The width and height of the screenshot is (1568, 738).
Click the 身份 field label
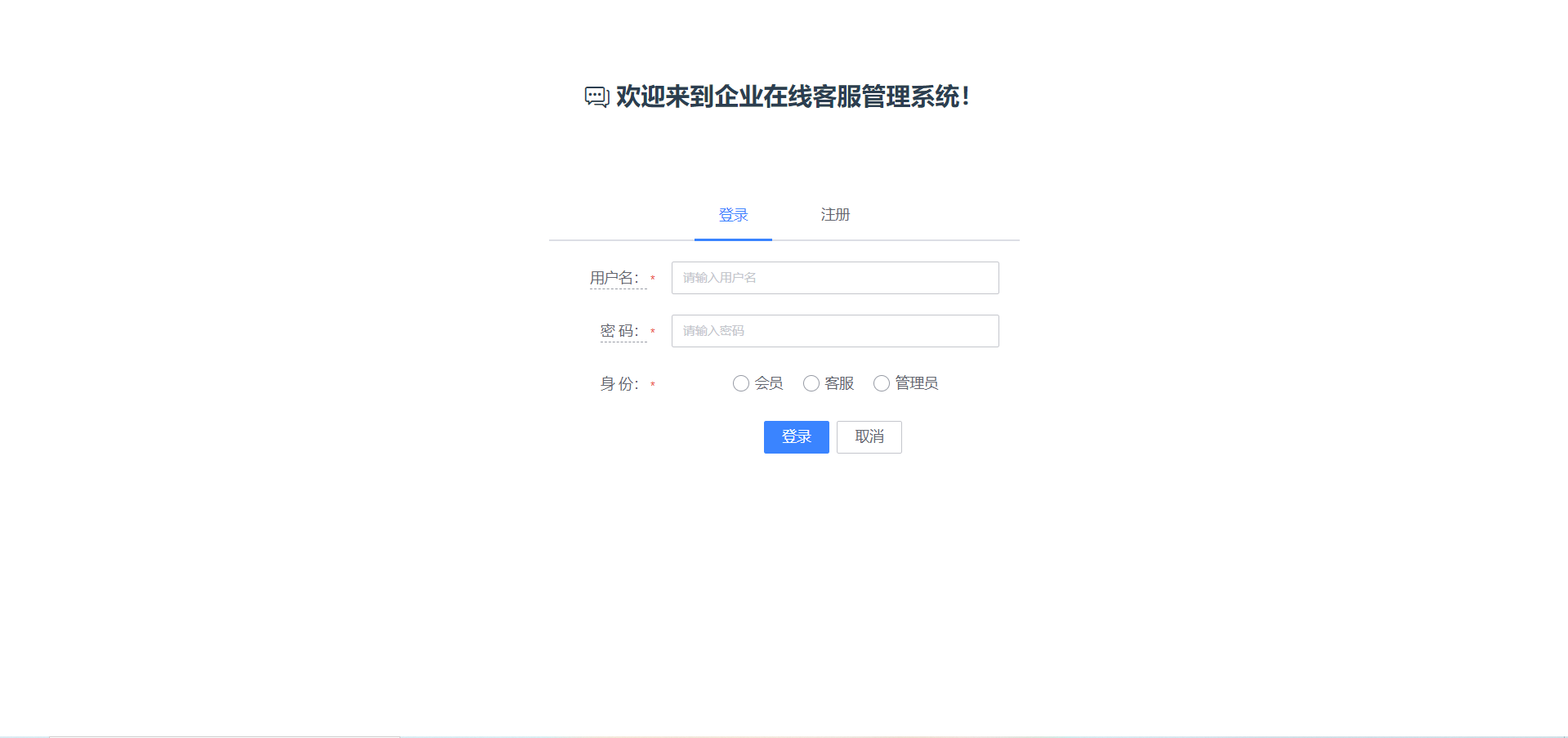[619, 384]
